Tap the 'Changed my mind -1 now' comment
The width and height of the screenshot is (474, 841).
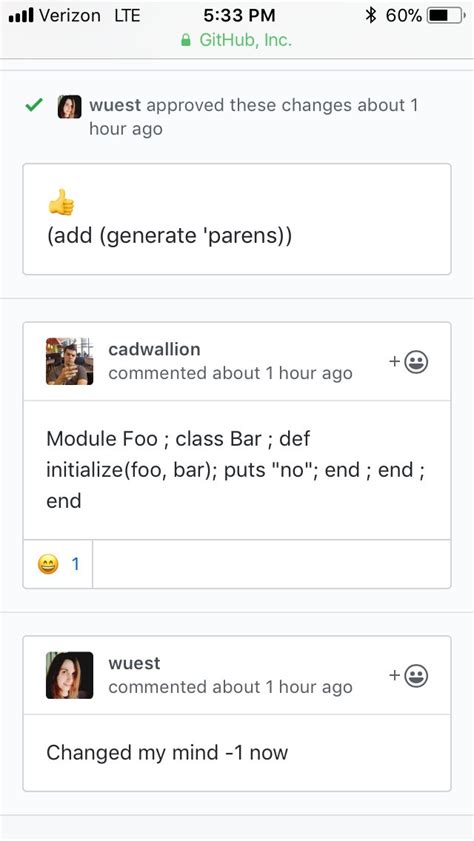pos(167,753)
